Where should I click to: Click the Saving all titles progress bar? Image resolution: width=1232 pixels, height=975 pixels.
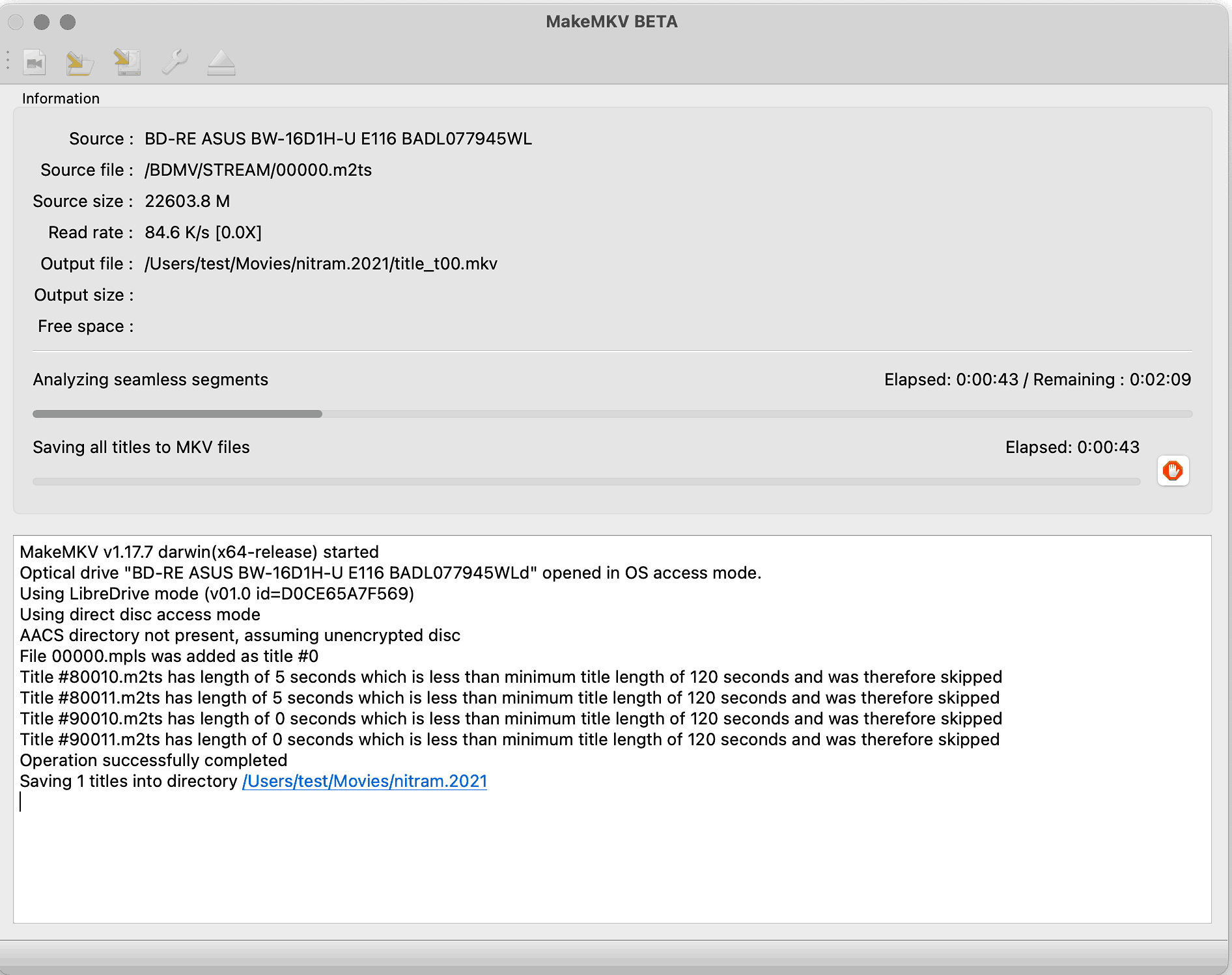[x=586, y=482]
